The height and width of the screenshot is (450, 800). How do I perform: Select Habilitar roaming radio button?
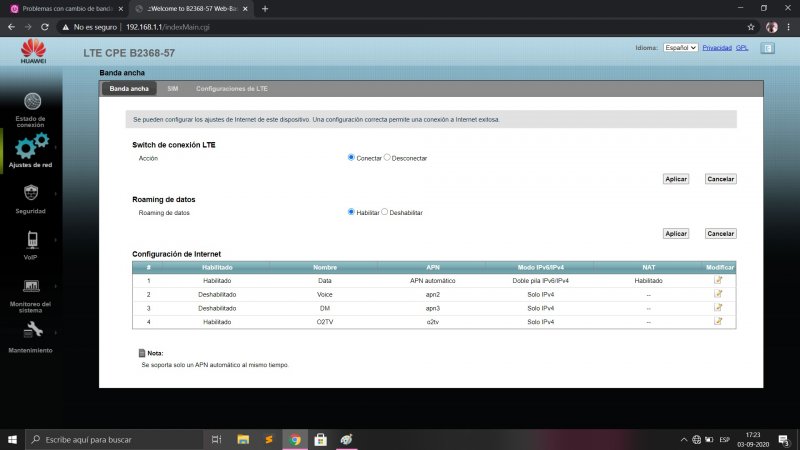[351, 212]
